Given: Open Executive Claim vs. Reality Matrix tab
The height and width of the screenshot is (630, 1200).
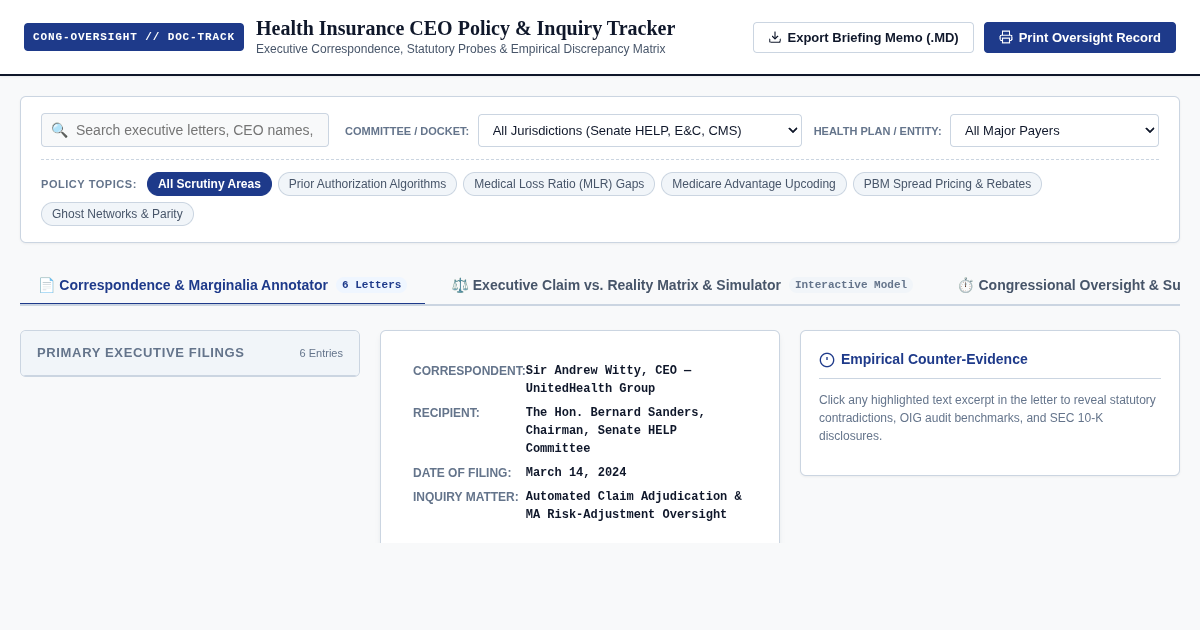Looking at the screenshot, I should tap(682, 285).
